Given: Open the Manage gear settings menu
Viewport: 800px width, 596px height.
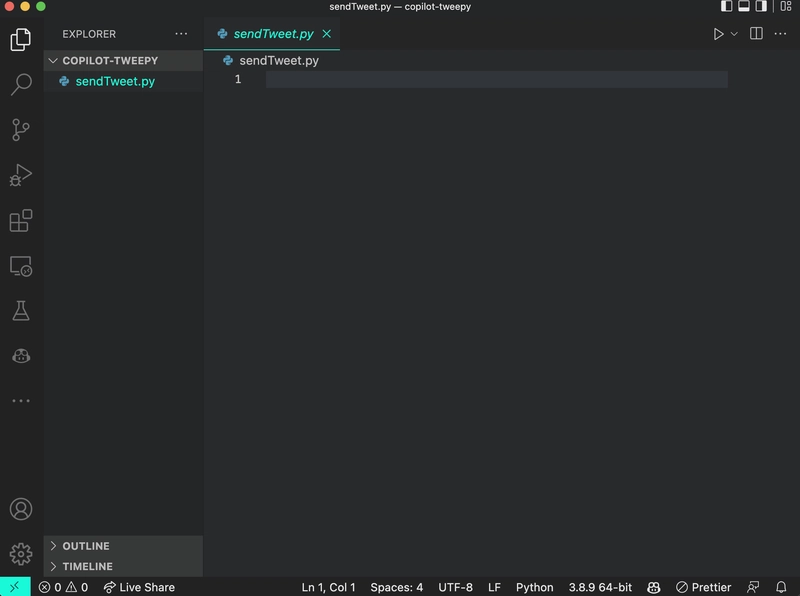Looking at the screenshot, I should click(21, 553).
